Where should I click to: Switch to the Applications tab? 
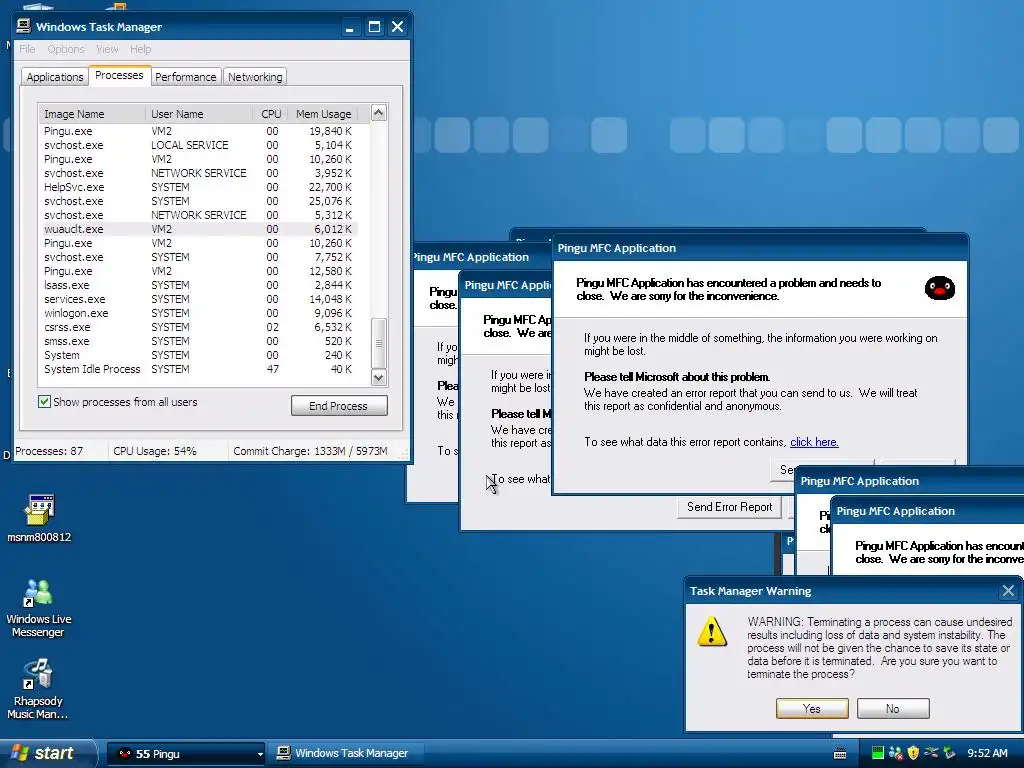[x=55, y=77]
